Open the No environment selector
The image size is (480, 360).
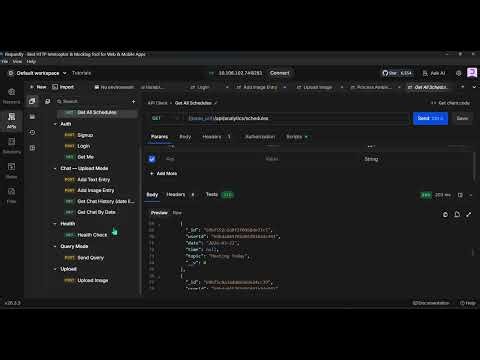pos(114,87)
